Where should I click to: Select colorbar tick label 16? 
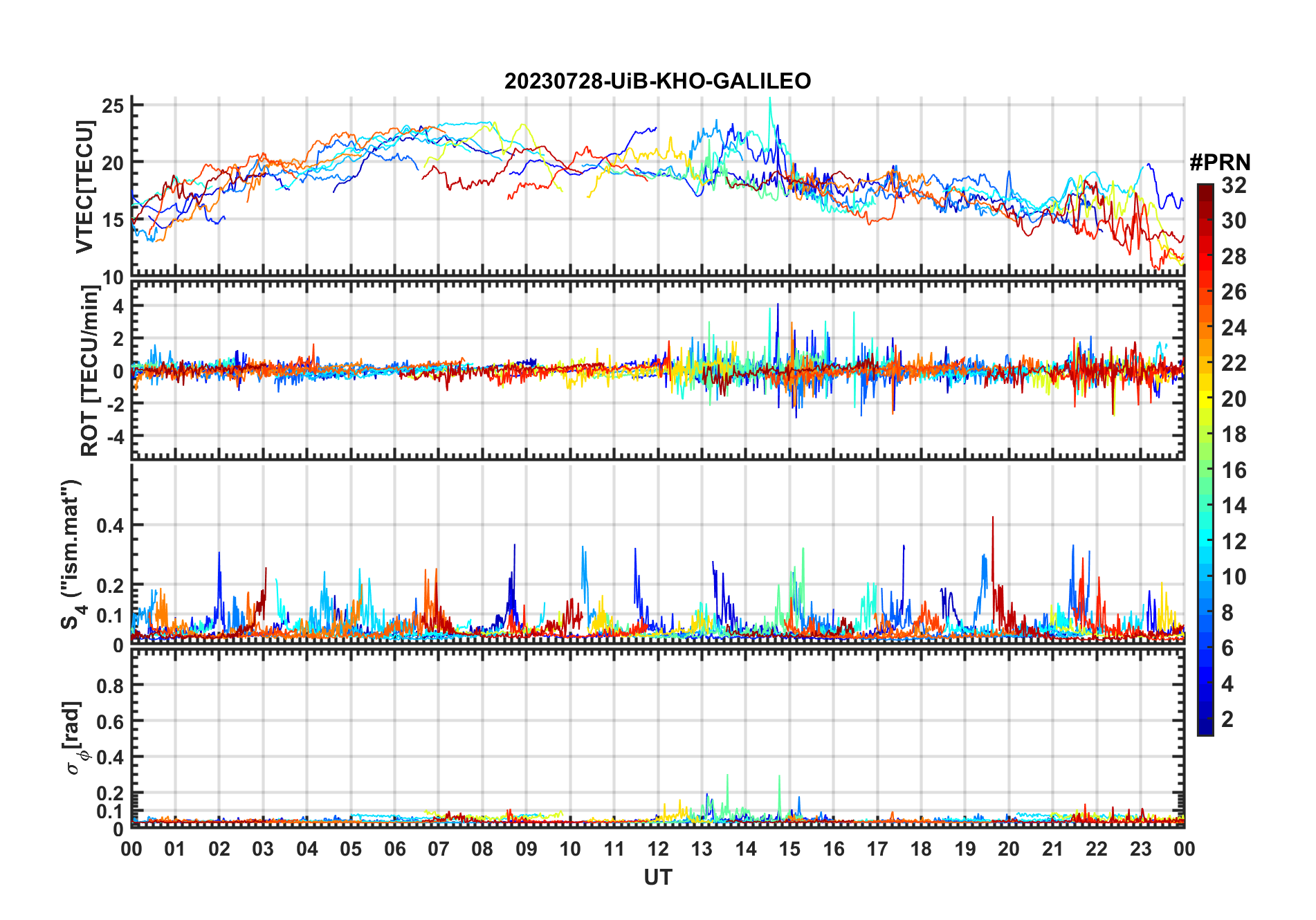pos(1234,470)
